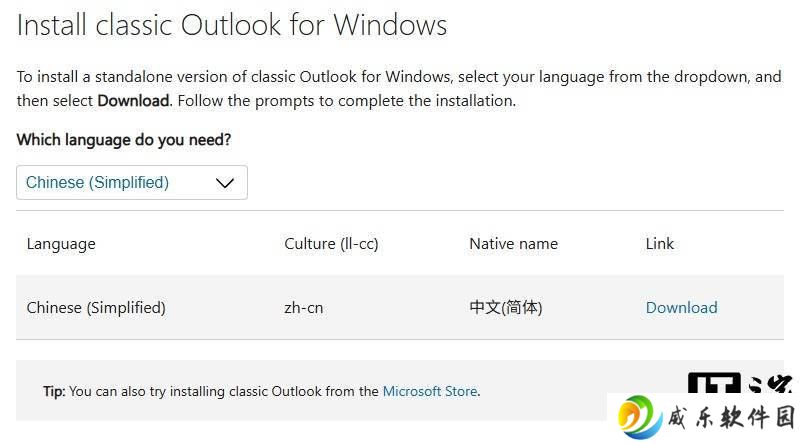807x443 pixels.
Task: Select the 中文(简体) native name cell
Action: [506, 308]
